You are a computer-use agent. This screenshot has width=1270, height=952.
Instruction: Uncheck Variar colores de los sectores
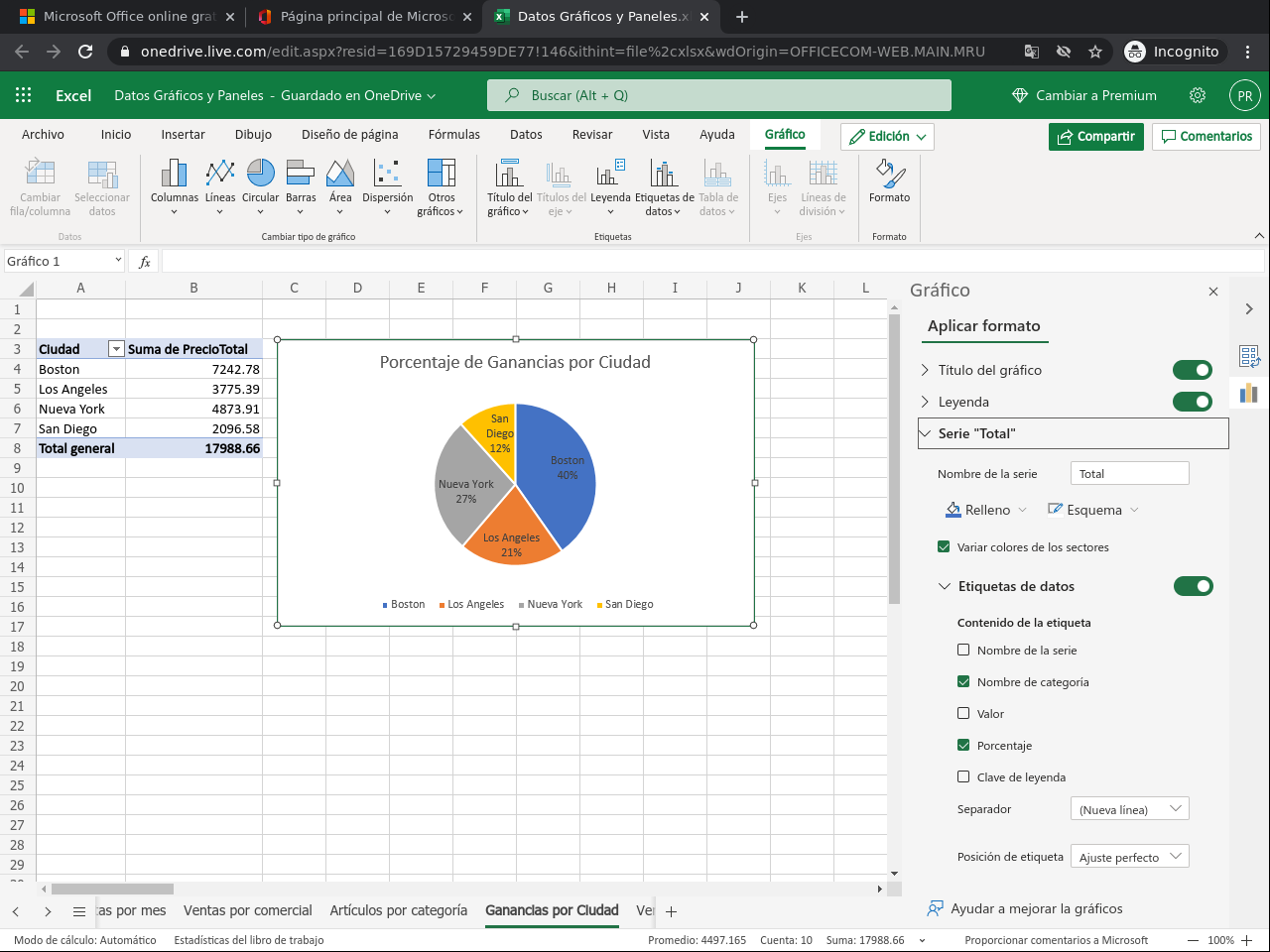944,546
